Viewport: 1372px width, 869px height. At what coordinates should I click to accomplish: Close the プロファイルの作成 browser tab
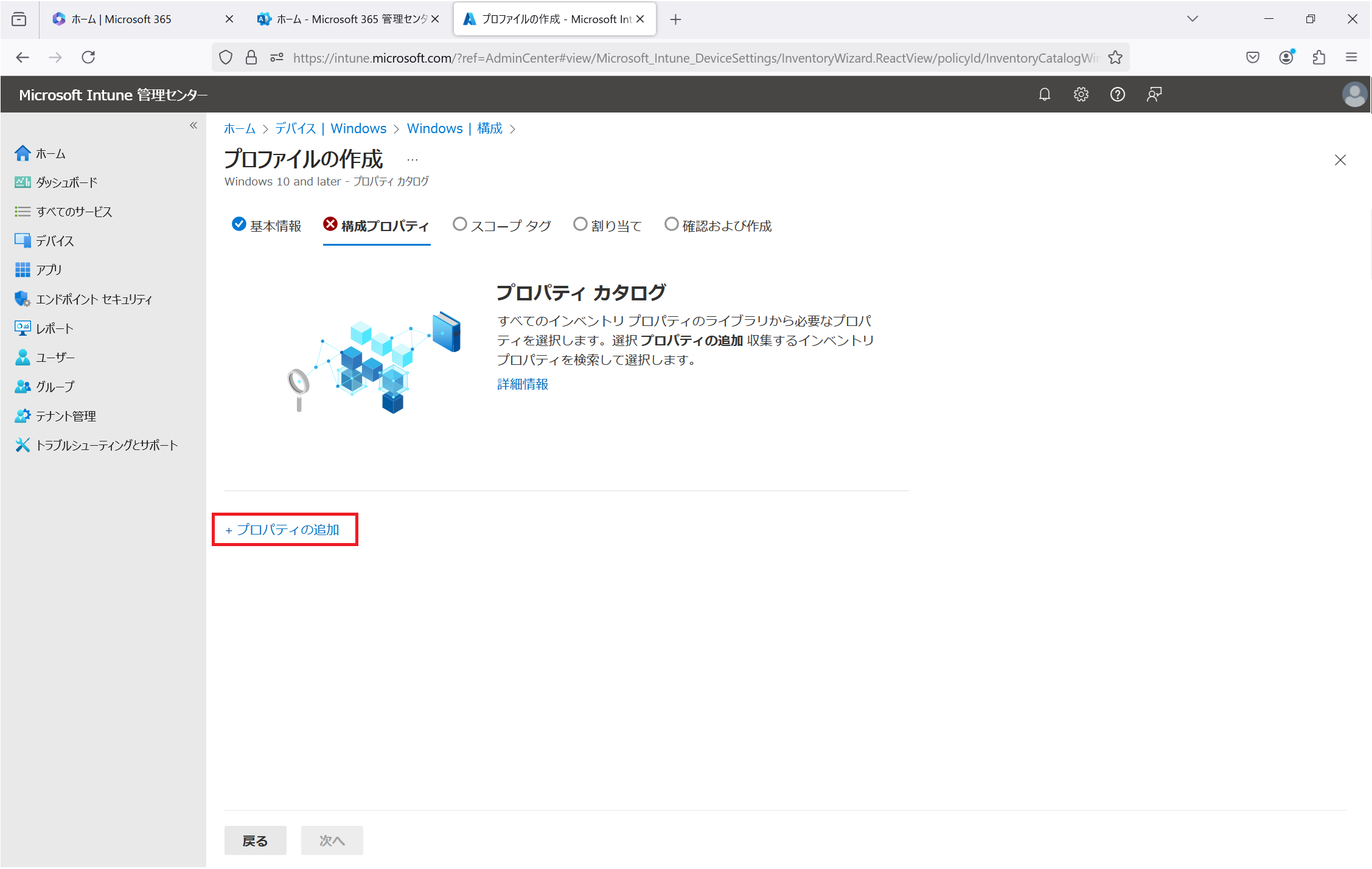(640, 19)
